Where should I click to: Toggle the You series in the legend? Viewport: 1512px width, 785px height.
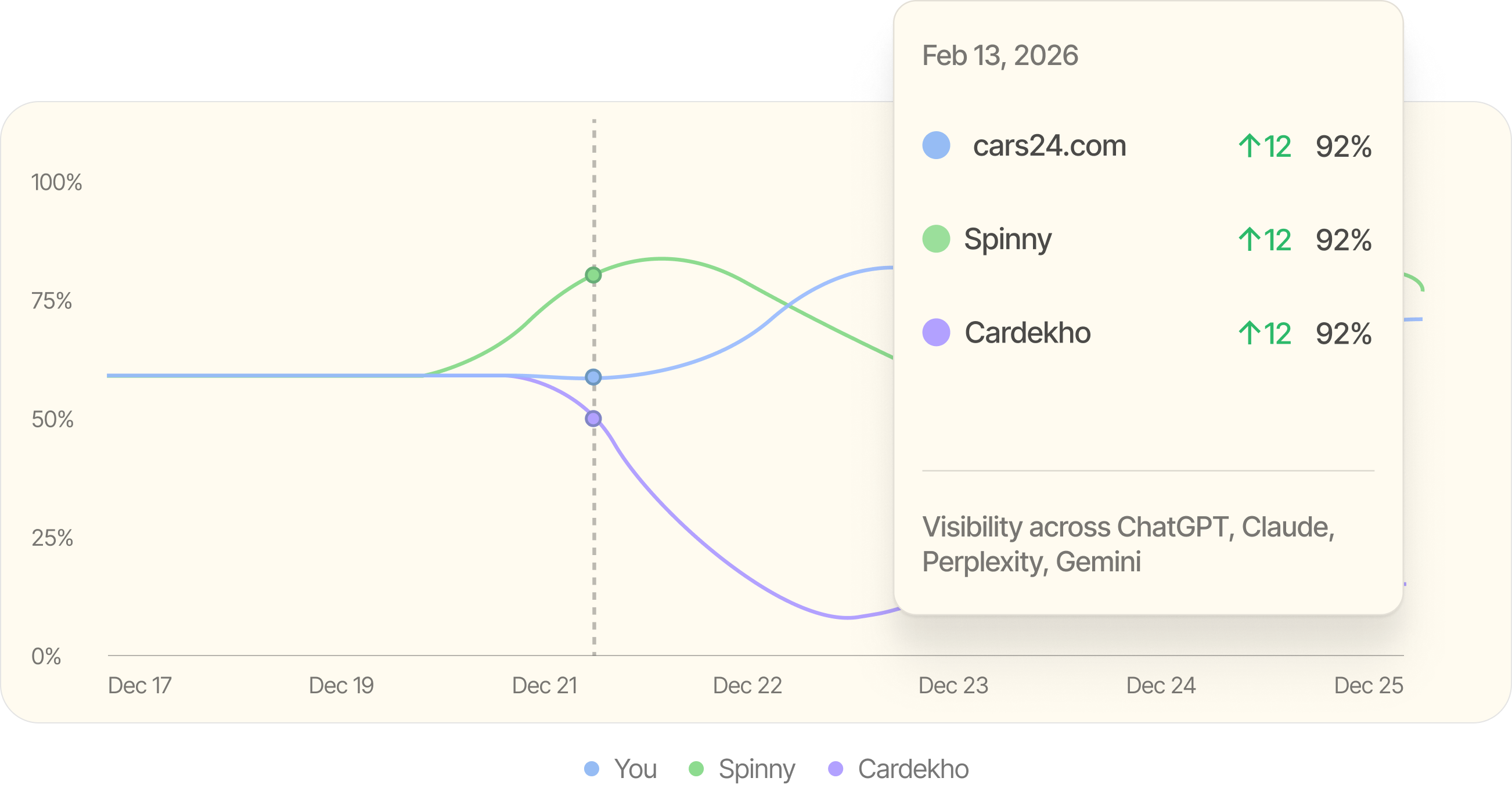(x=621, y=769)
